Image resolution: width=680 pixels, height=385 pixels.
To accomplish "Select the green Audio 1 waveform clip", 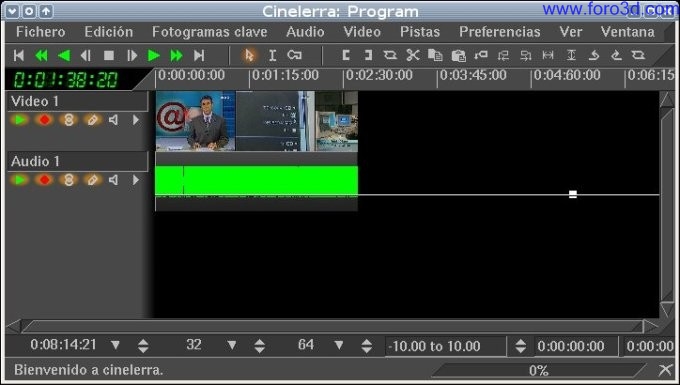I will 257,180.
